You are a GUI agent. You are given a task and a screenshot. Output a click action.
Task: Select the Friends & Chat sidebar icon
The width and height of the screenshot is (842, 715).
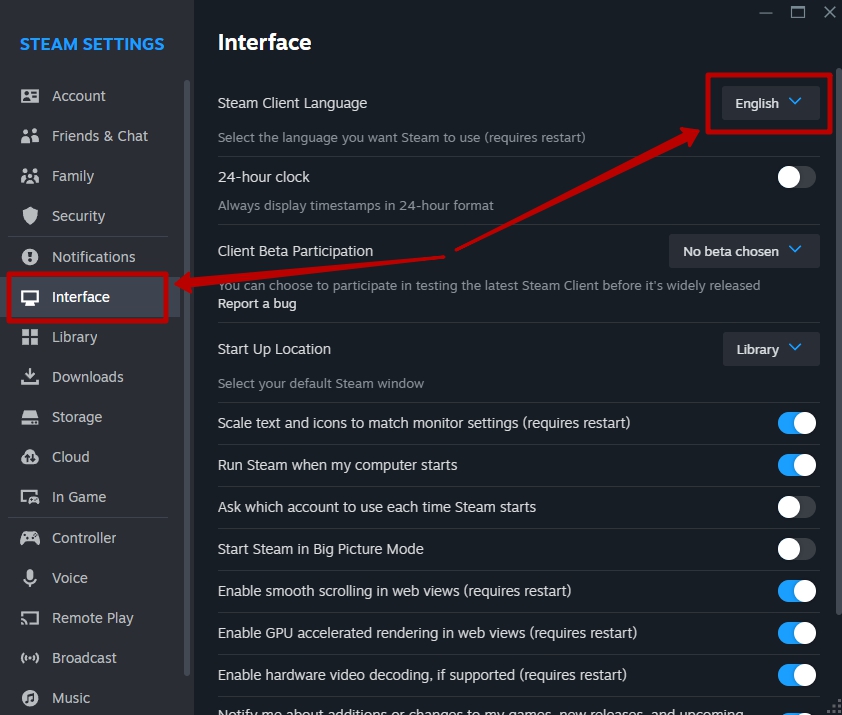pos(30,136)
